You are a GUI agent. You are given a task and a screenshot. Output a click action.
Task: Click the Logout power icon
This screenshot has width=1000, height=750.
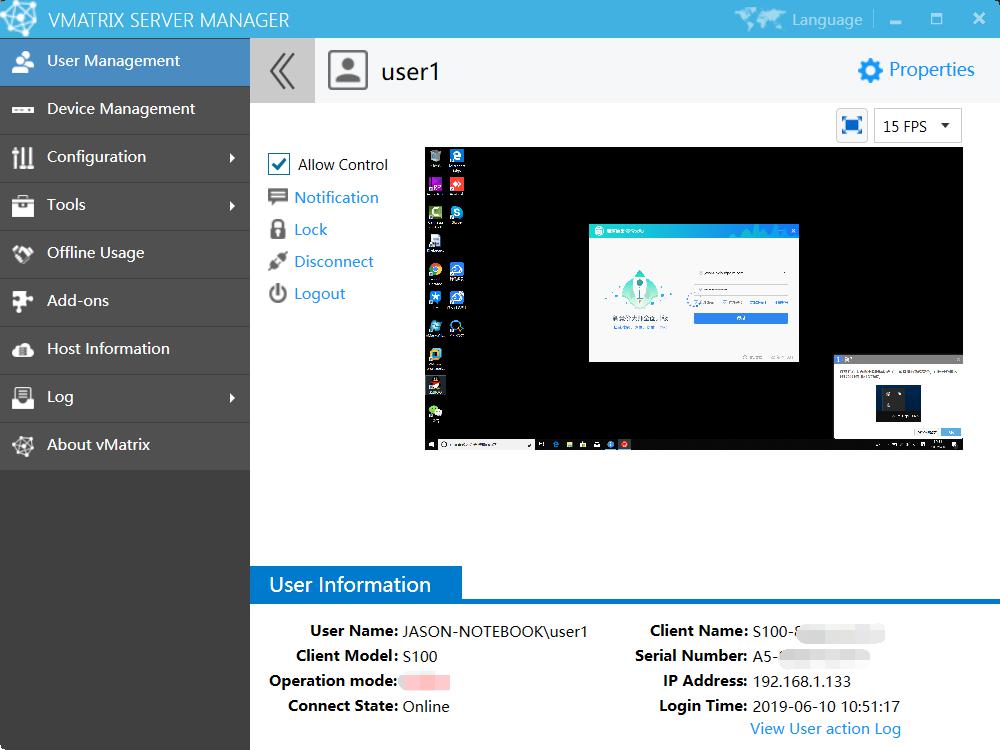[277, 293]
